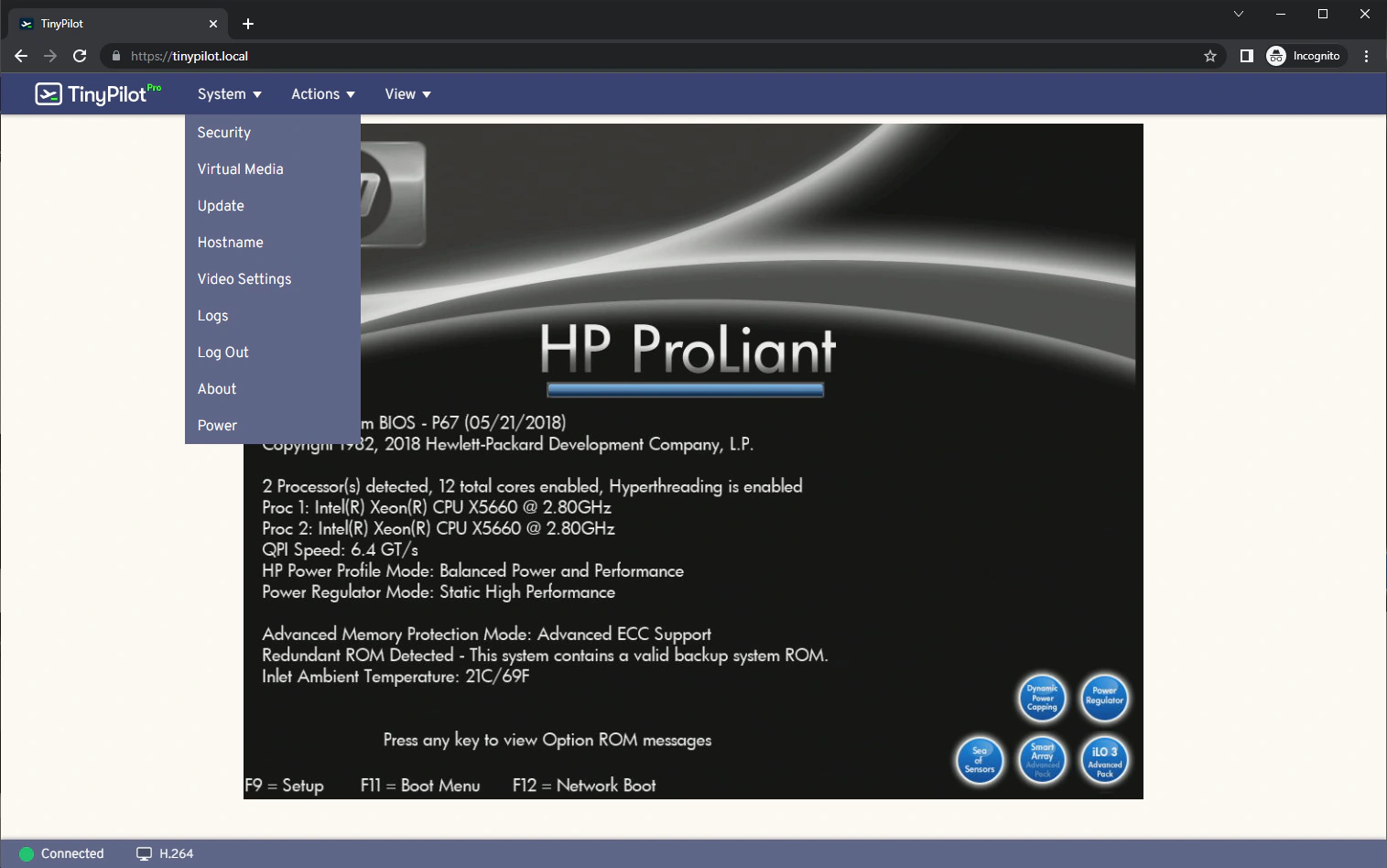
Task: Reload the TinyPilot page
Action: pos(80,56)
